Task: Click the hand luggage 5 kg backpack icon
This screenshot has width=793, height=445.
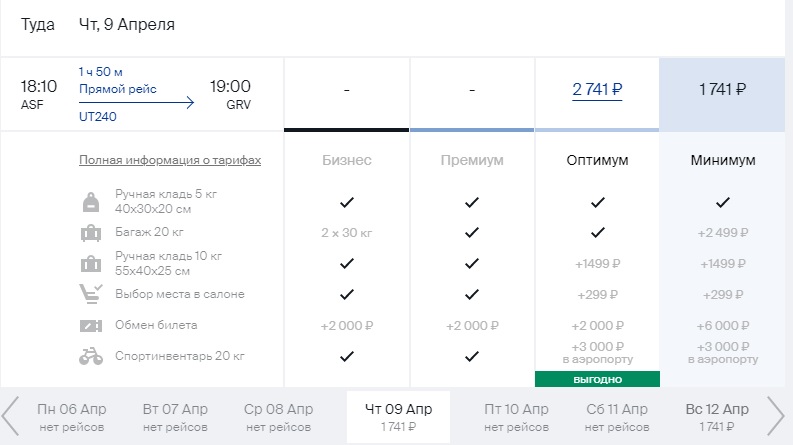Action: click(x=91, y=202)
